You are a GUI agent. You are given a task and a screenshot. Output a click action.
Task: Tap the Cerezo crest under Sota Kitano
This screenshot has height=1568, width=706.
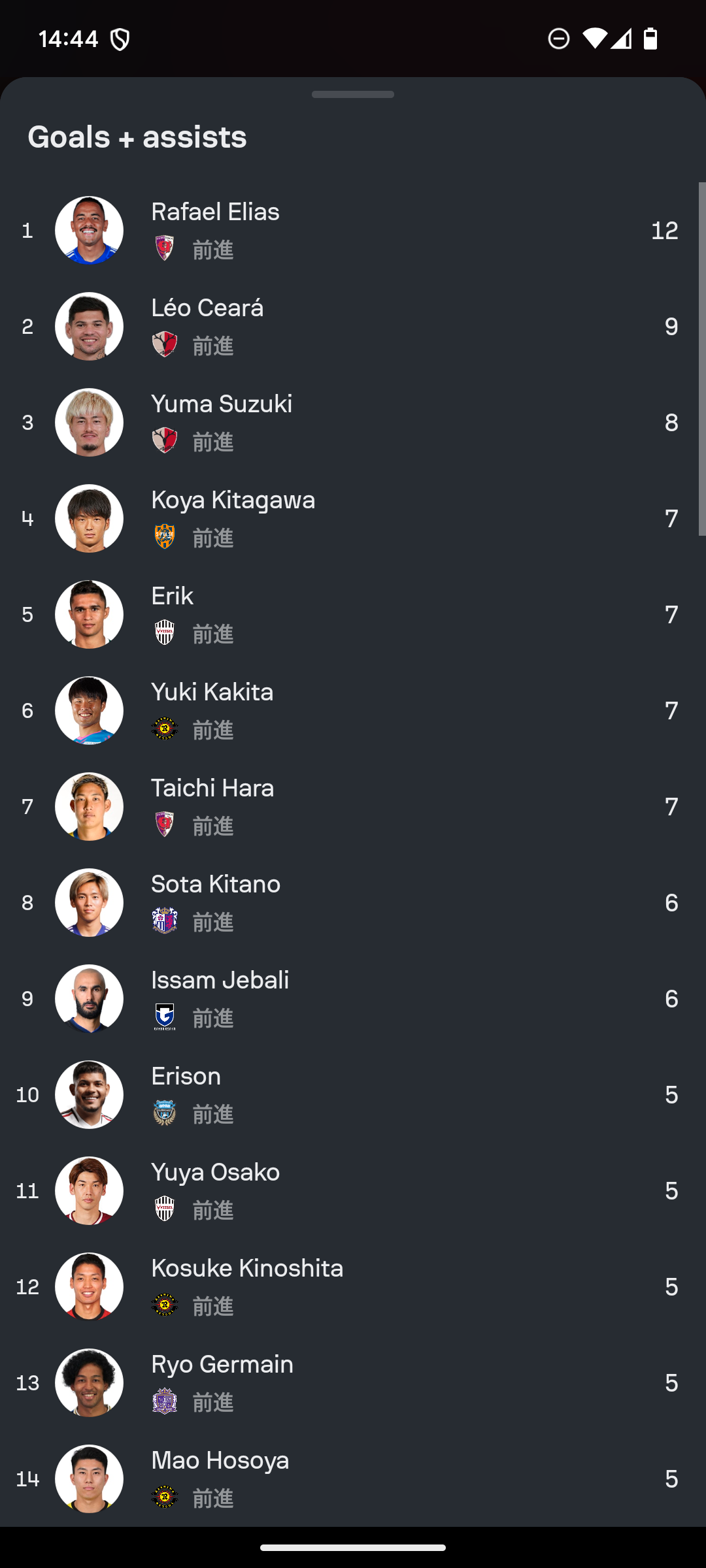coord(165,921)
